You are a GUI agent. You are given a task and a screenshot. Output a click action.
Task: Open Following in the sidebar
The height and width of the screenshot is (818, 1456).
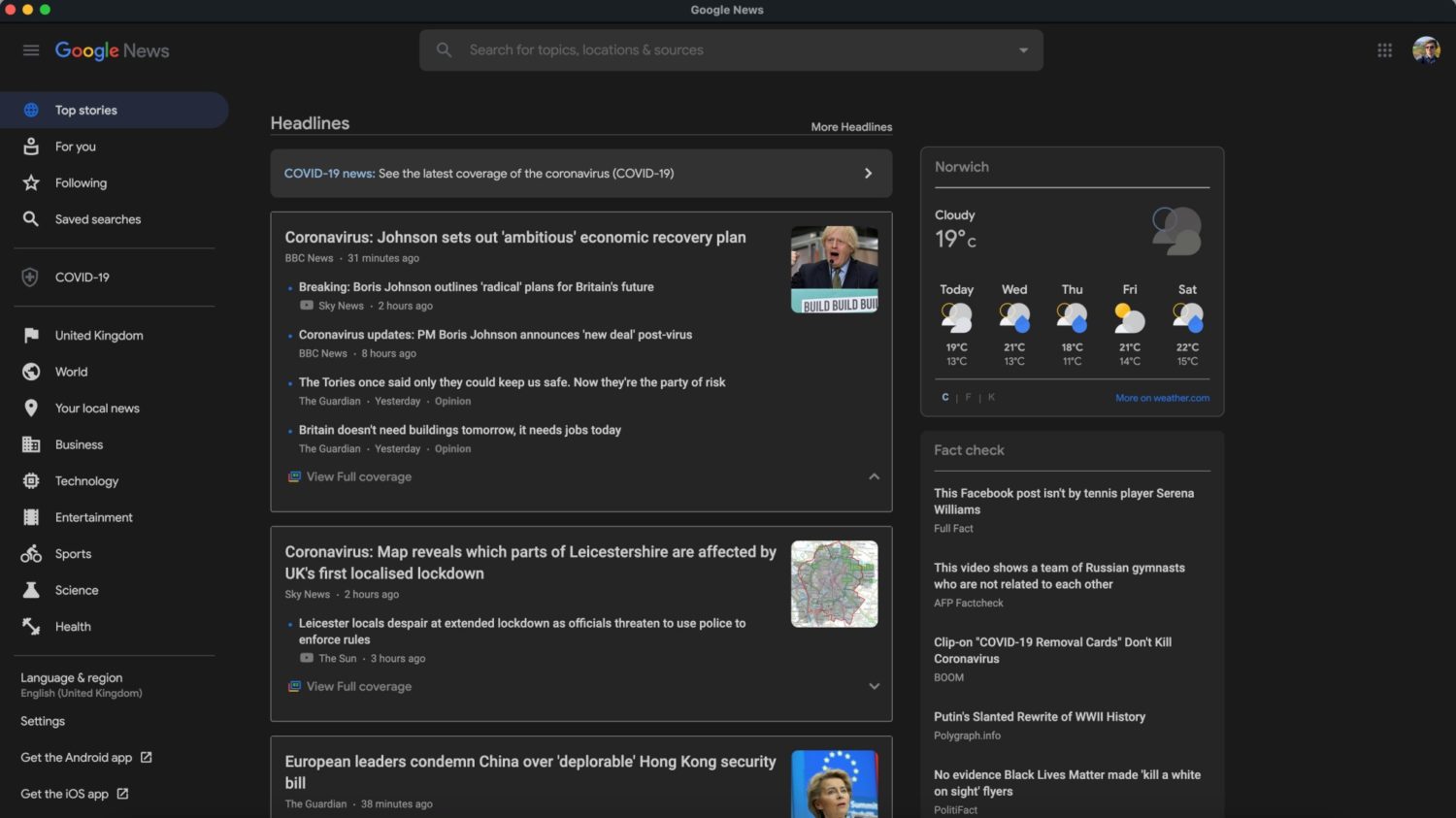[x=81, y=183]
